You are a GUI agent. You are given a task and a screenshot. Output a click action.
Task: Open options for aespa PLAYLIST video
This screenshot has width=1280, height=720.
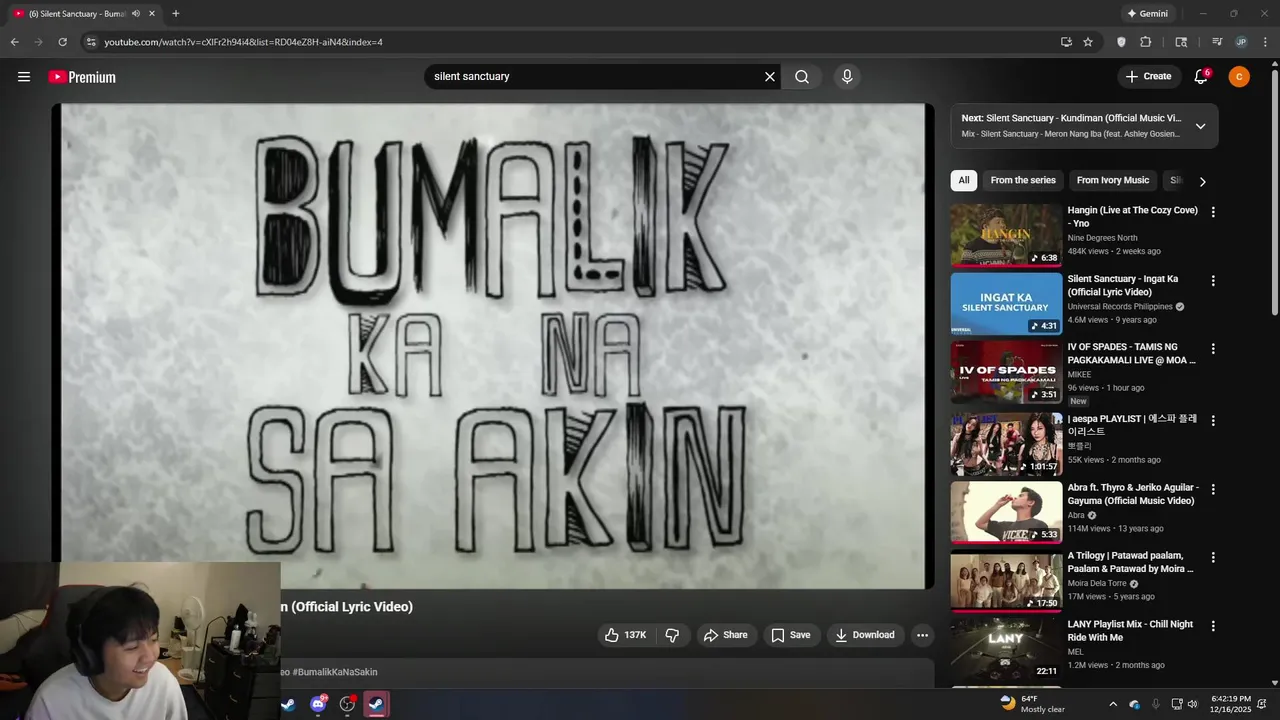click(x=1213, y=421)
